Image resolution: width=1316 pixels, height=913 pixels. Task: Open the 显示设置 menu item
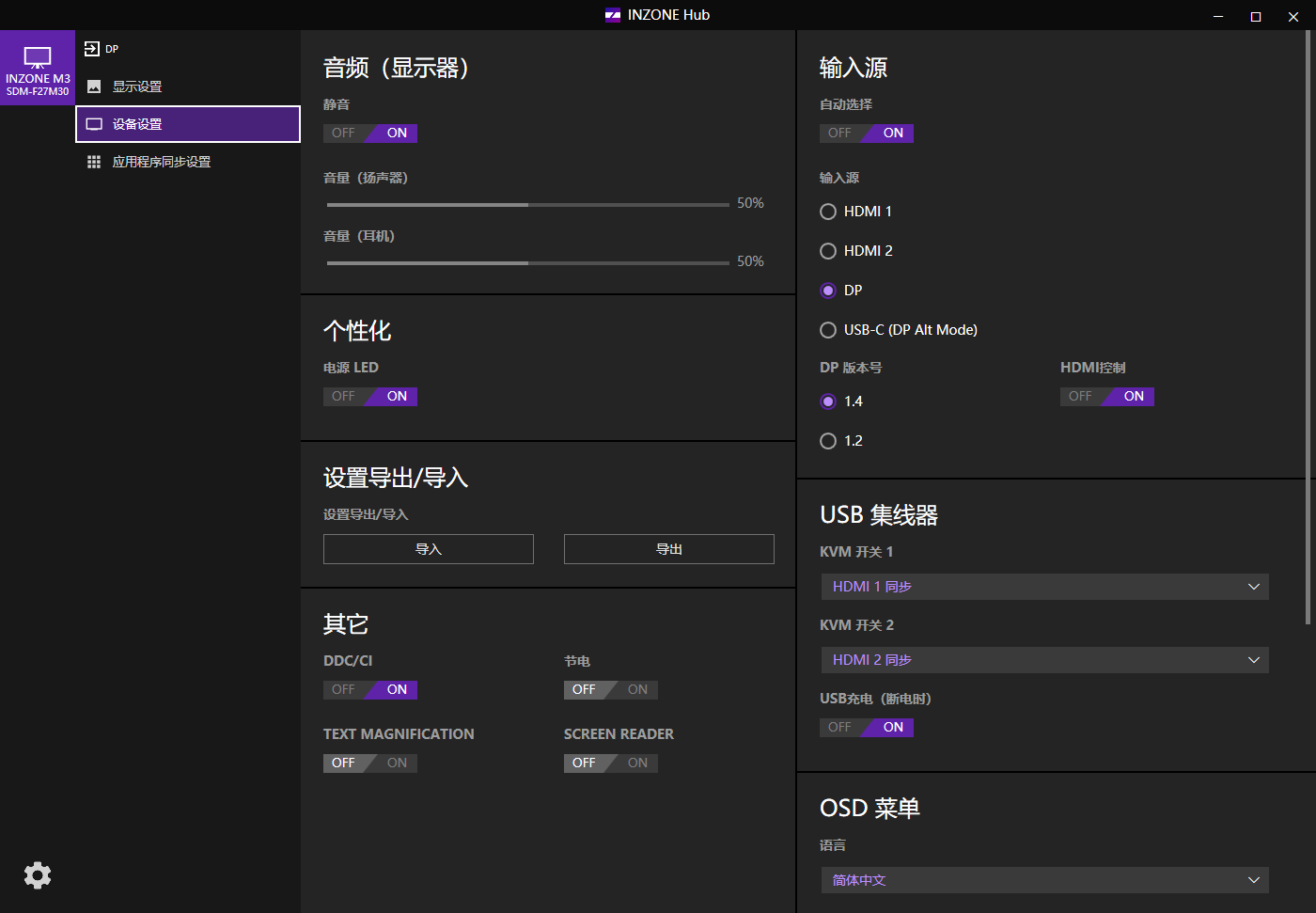(137, 87)
